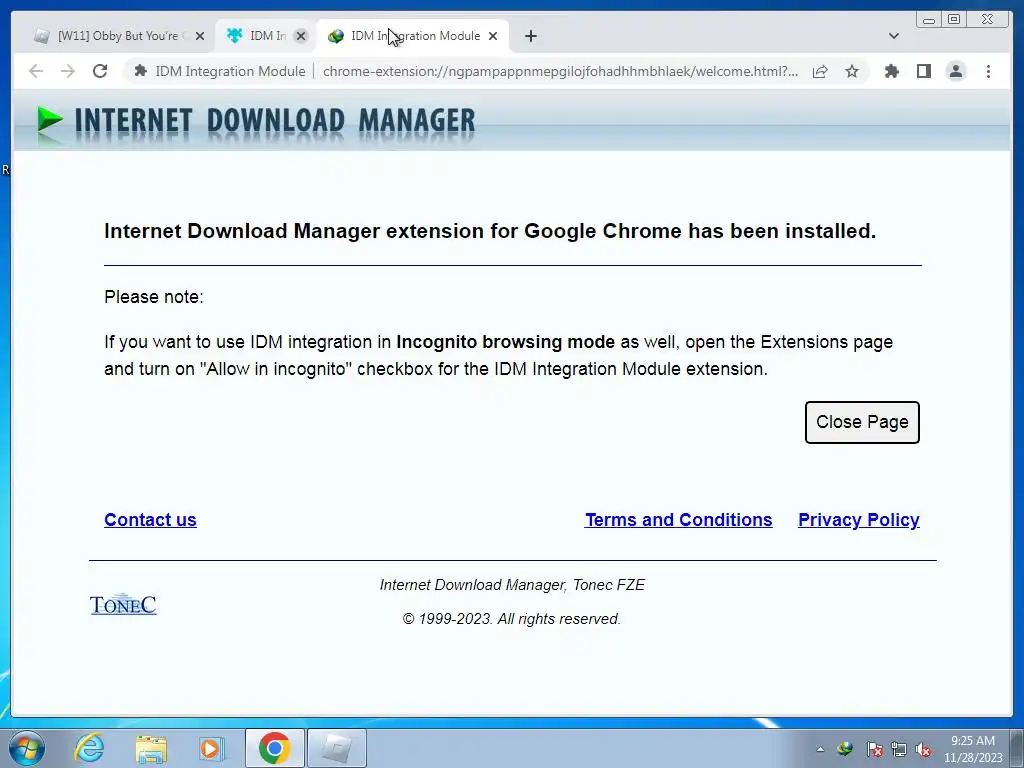Open the clock showing 9:25 AM
This screenshot has width=1024, height=768.
tap(973, 749)
